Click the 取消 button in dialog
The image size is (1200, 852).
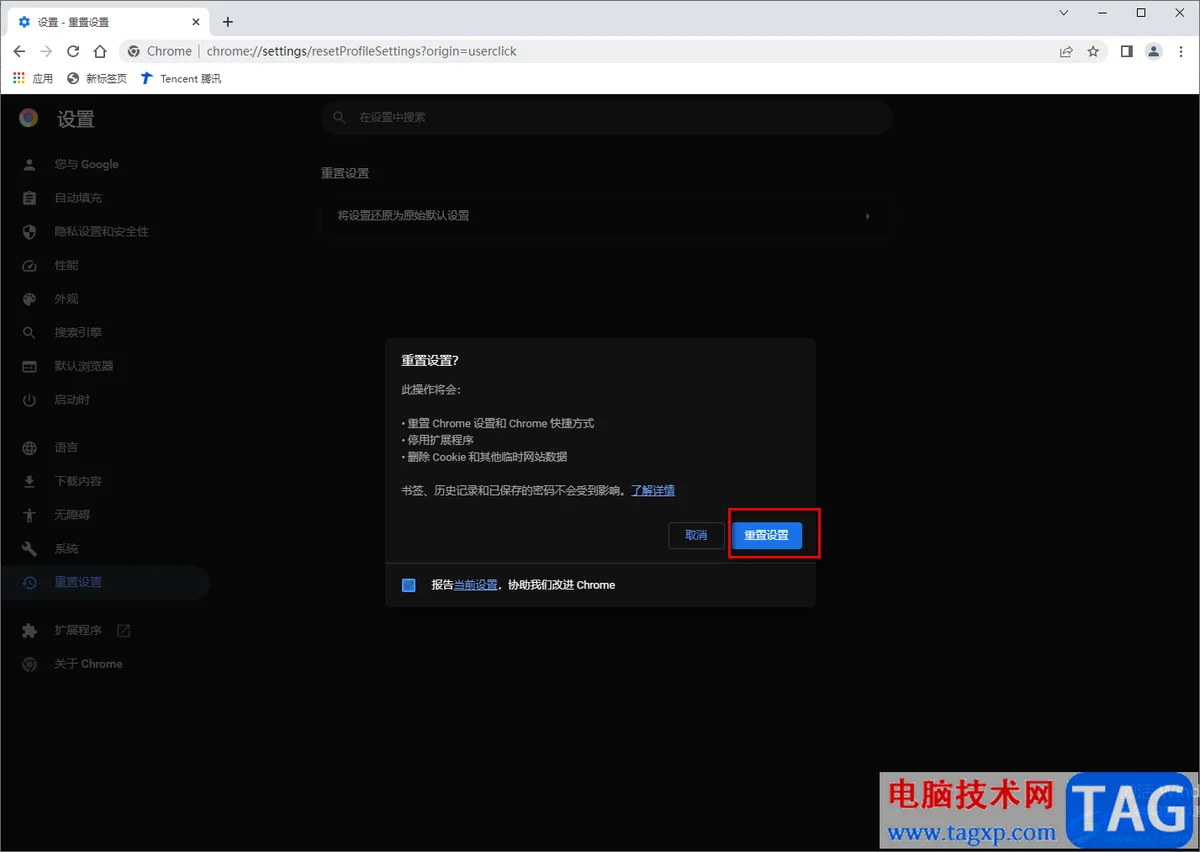tap(696, 535)
